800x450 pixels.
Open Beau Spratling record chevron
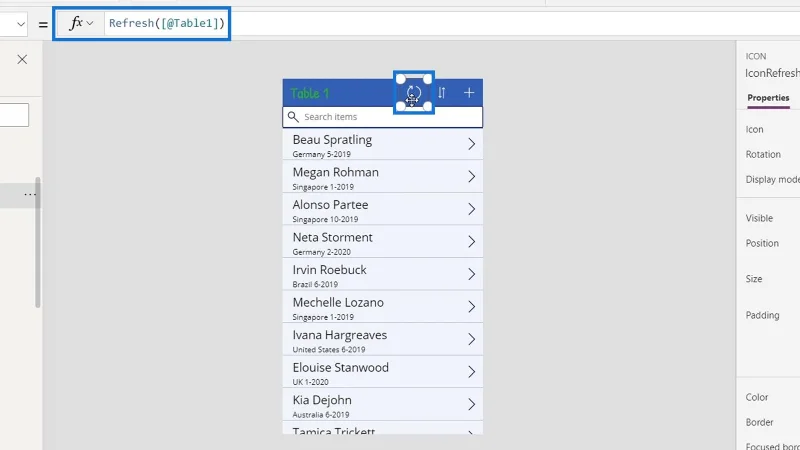[471, 144]
